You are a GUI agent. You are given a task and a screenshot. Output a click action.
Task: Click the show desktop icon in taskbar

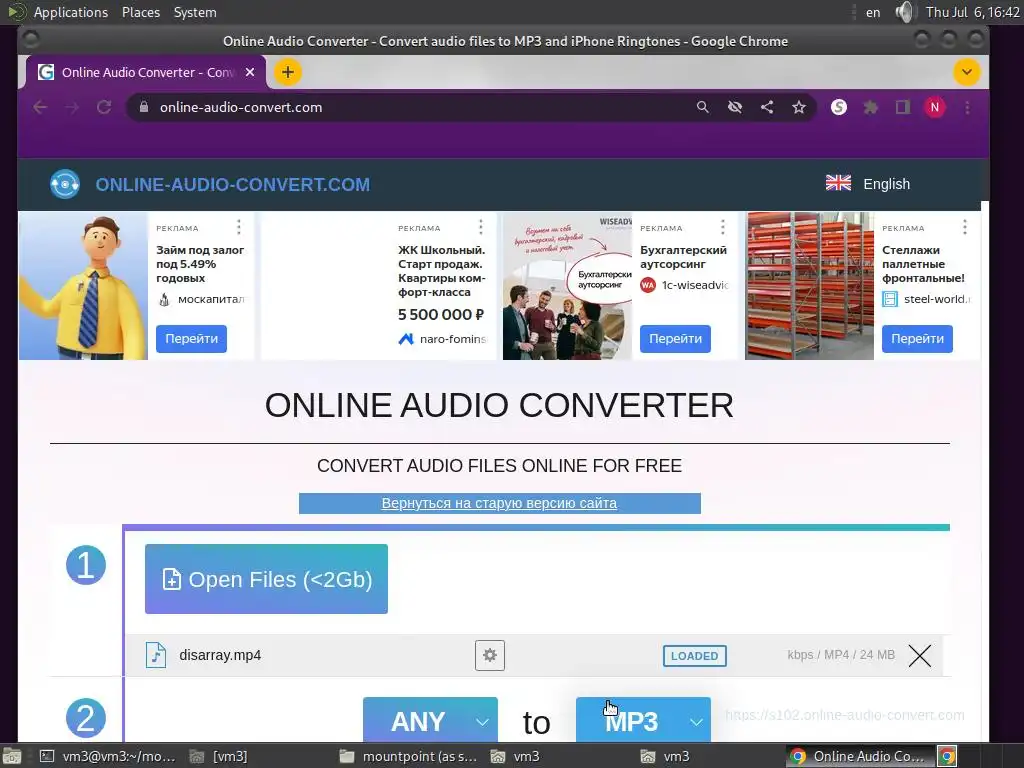point(12,756)
